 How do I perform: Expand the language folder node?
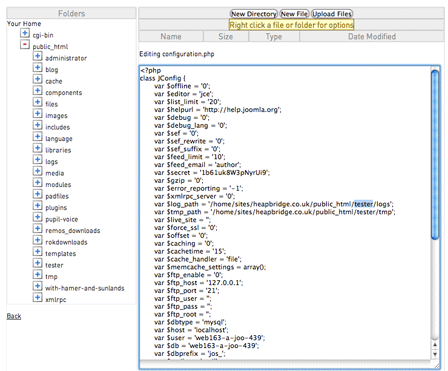38,136
